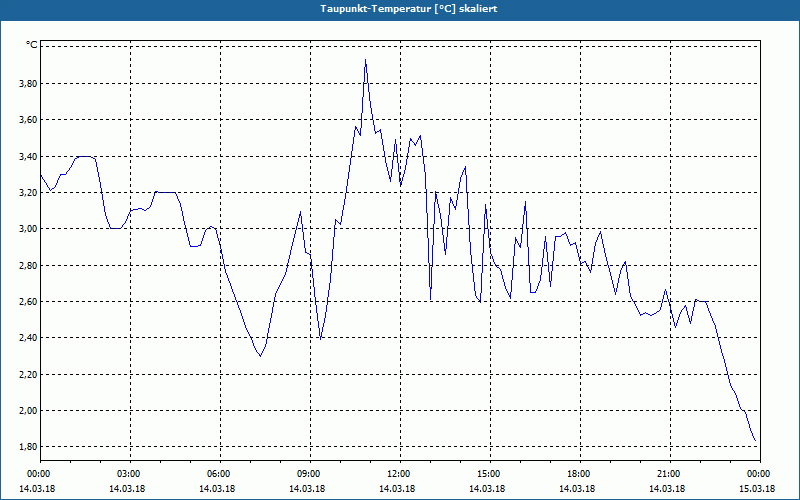Select the 2,00 y-axis value
Viewport: 800px width, 500px height.
point(28,410)
